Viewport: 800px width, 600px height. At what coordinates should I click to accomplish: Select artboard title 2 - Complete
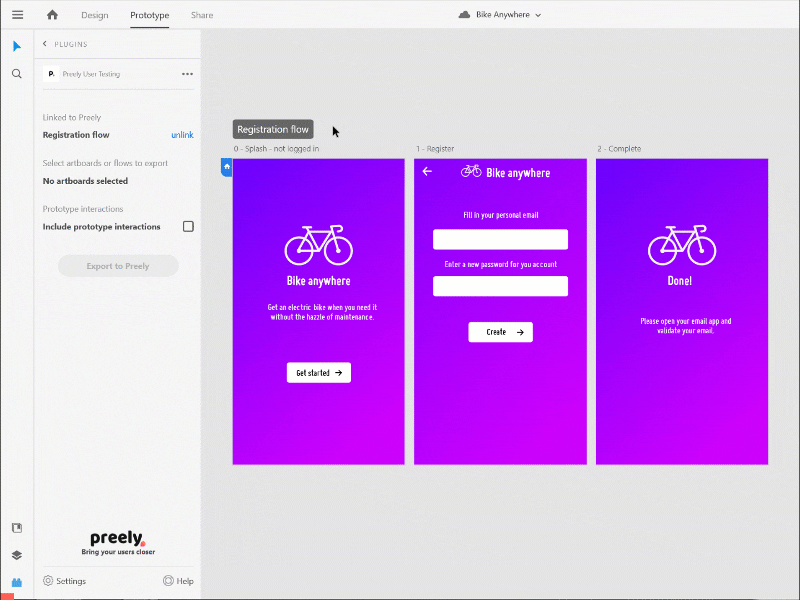pyautogui.click(x=619, y=148)
